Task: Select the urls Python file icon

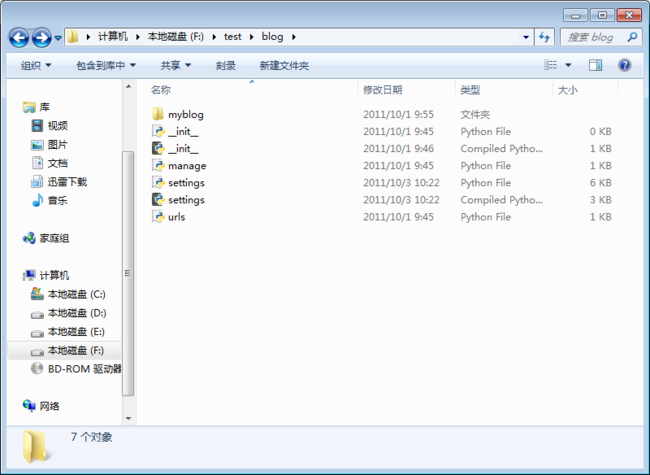Action: pos(158,217)
